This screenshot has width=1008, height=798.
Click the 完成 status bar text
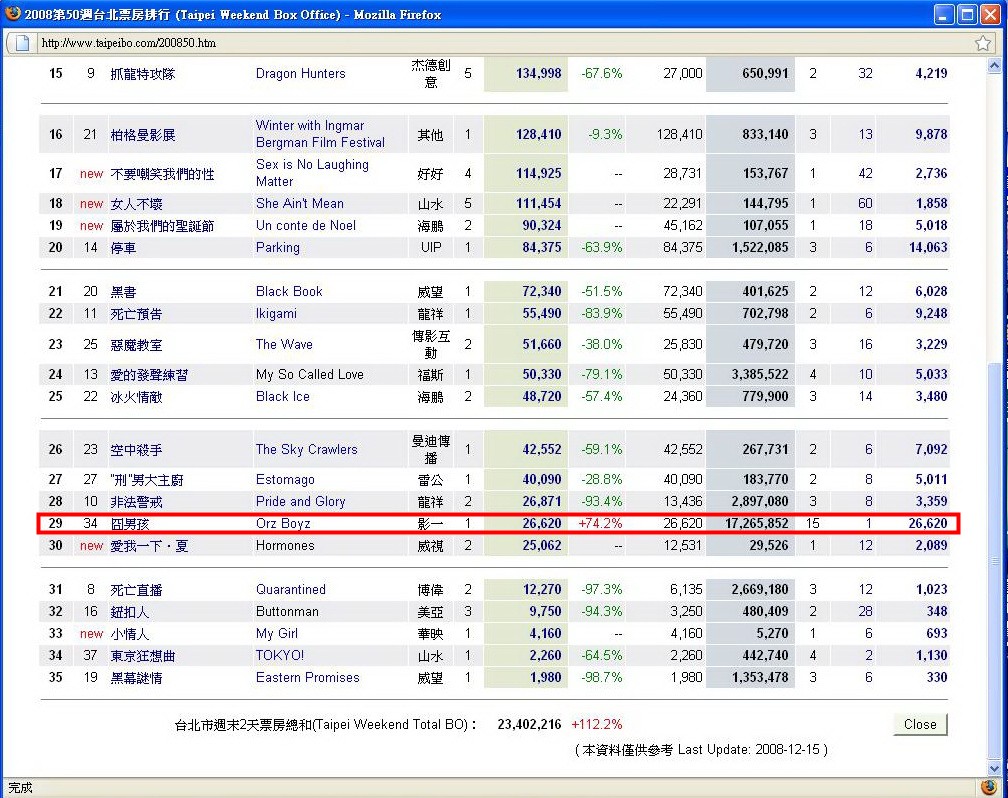(x=20, y=787)
